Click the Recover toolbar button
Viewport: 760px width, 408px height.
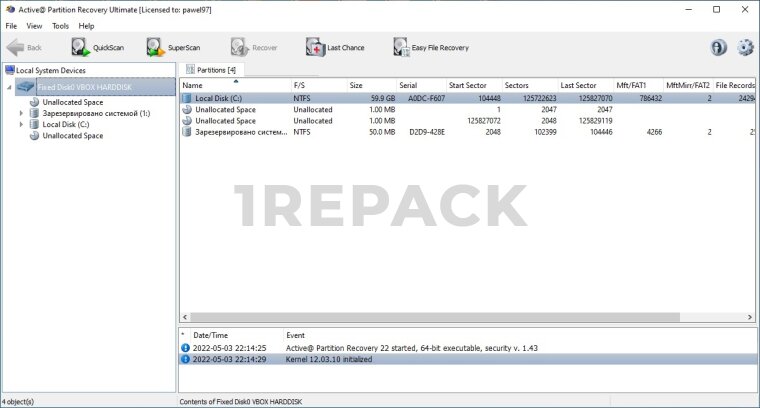tap(254, 48)
